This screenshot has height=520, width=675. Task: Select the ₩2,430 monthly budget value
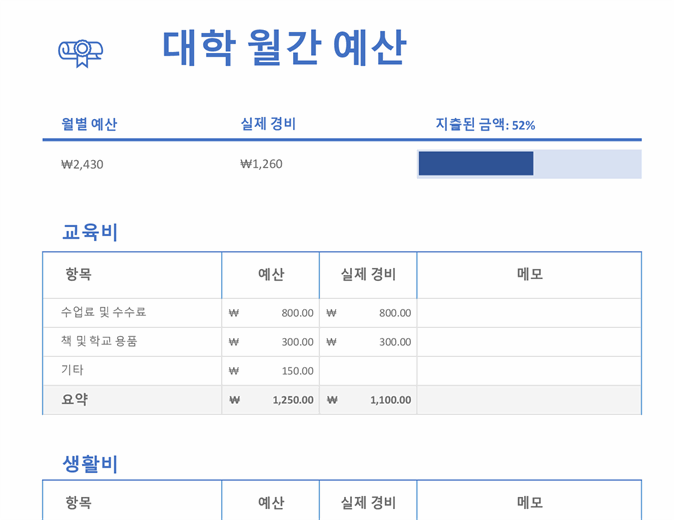[x=82, y=164]
